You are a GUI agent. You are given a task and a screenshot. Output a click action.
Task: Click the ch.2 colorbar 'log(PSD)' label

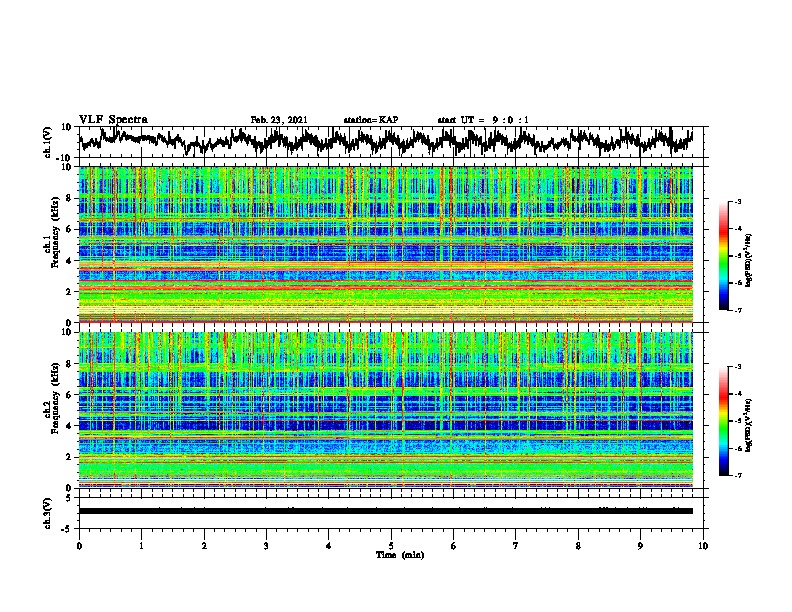(x=748, y=425)
